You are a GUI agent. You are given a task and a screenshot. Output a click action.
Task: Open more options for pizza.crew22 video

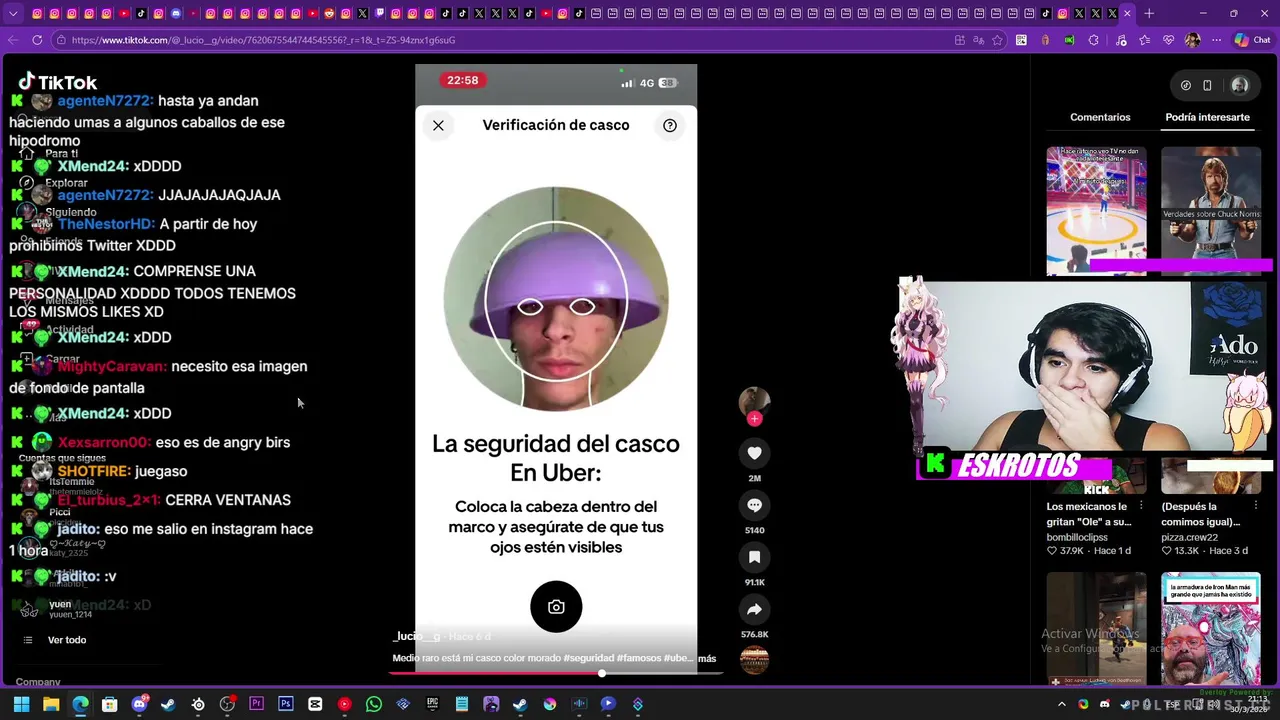point(1255,506)
